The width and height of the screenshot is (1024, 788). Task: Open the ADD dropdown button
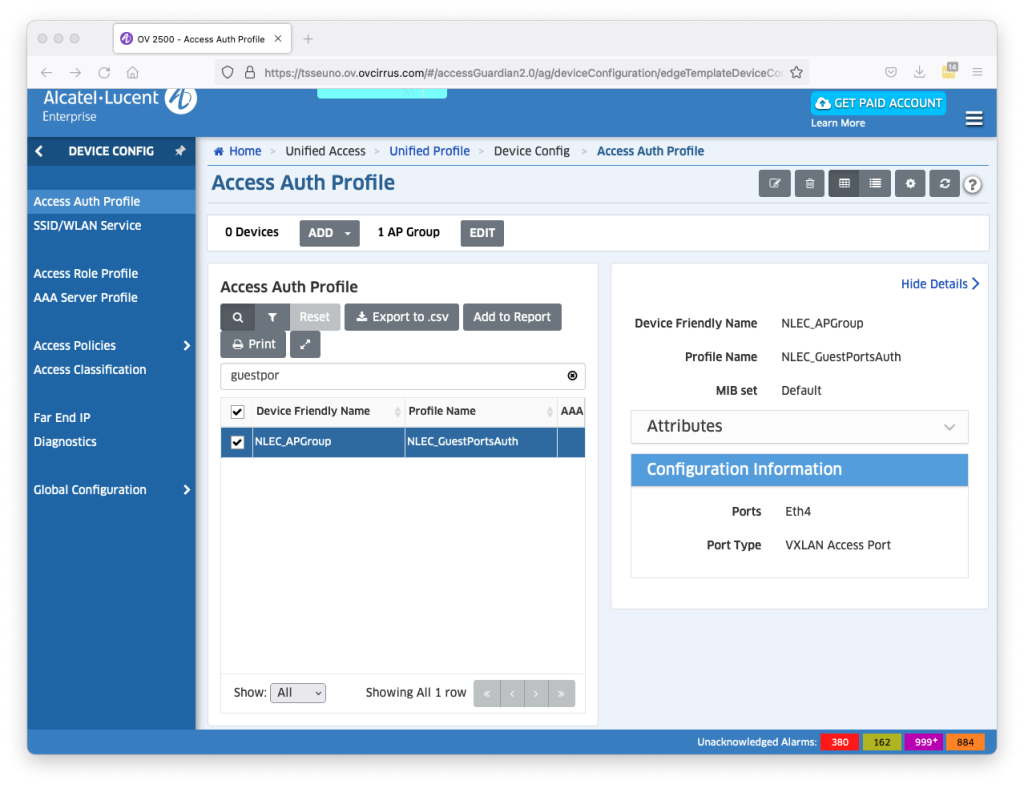(x=329, y=233)
